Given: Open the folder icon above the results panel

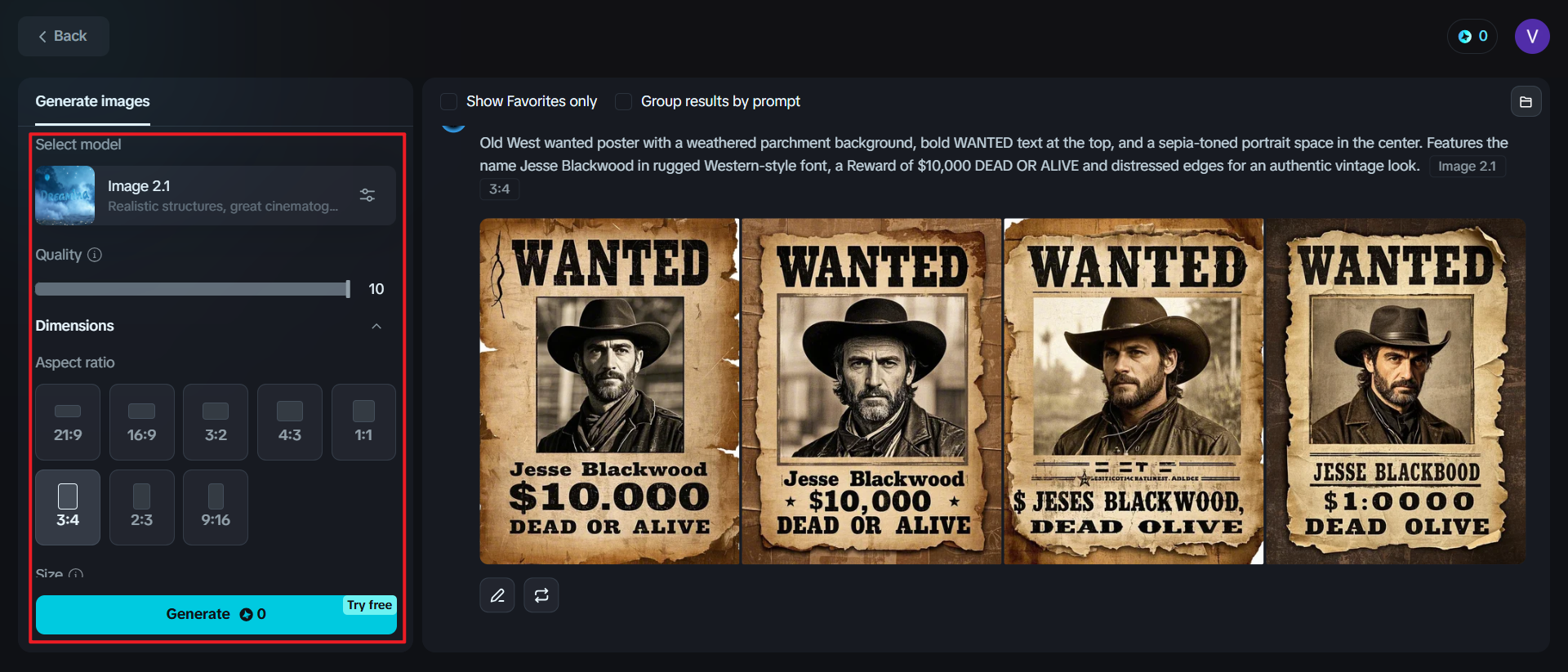Looking at the screenshot, I should (x=1526, y=100).
